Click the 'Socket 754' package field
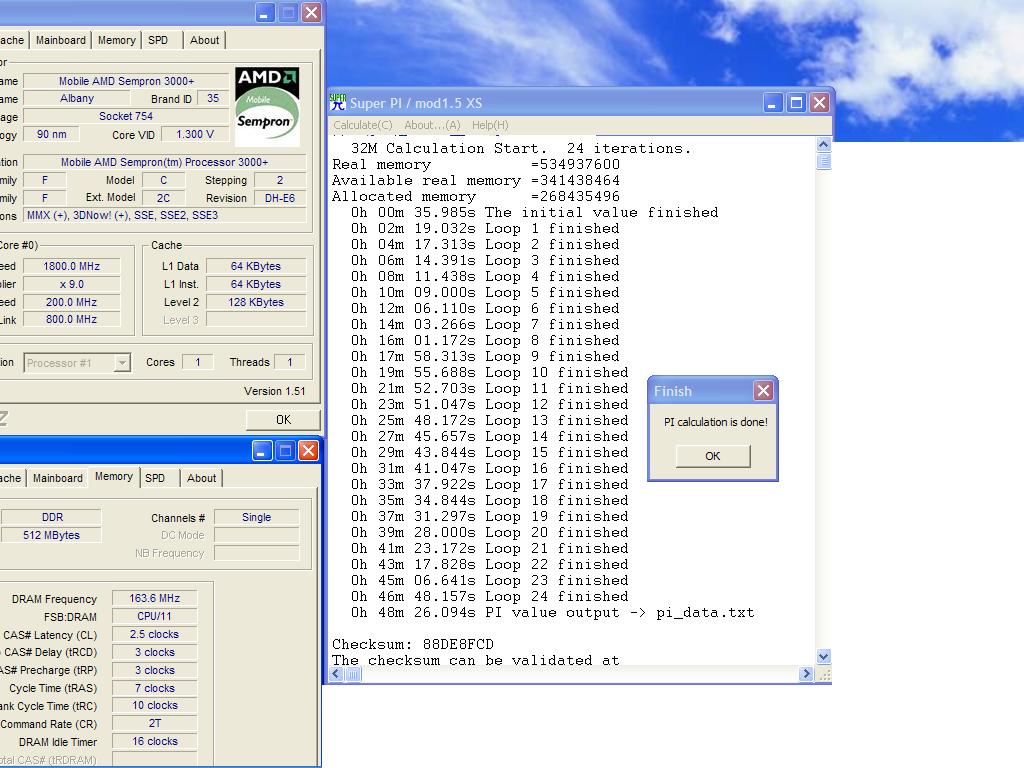This screenshot has height=768, width=1024. tap(126, 116)
